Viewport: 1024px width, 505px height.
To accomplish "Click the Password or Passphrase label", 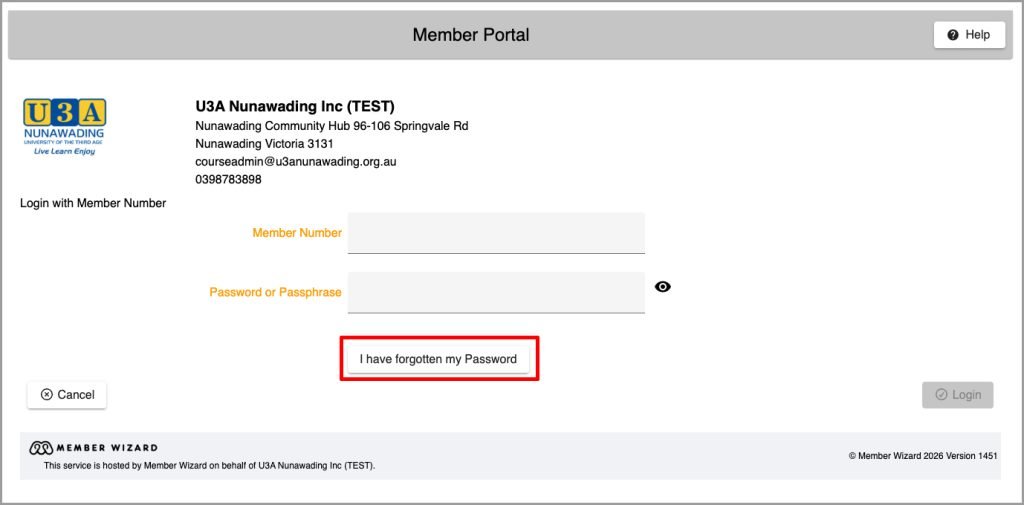I will (x=276, y=293).
